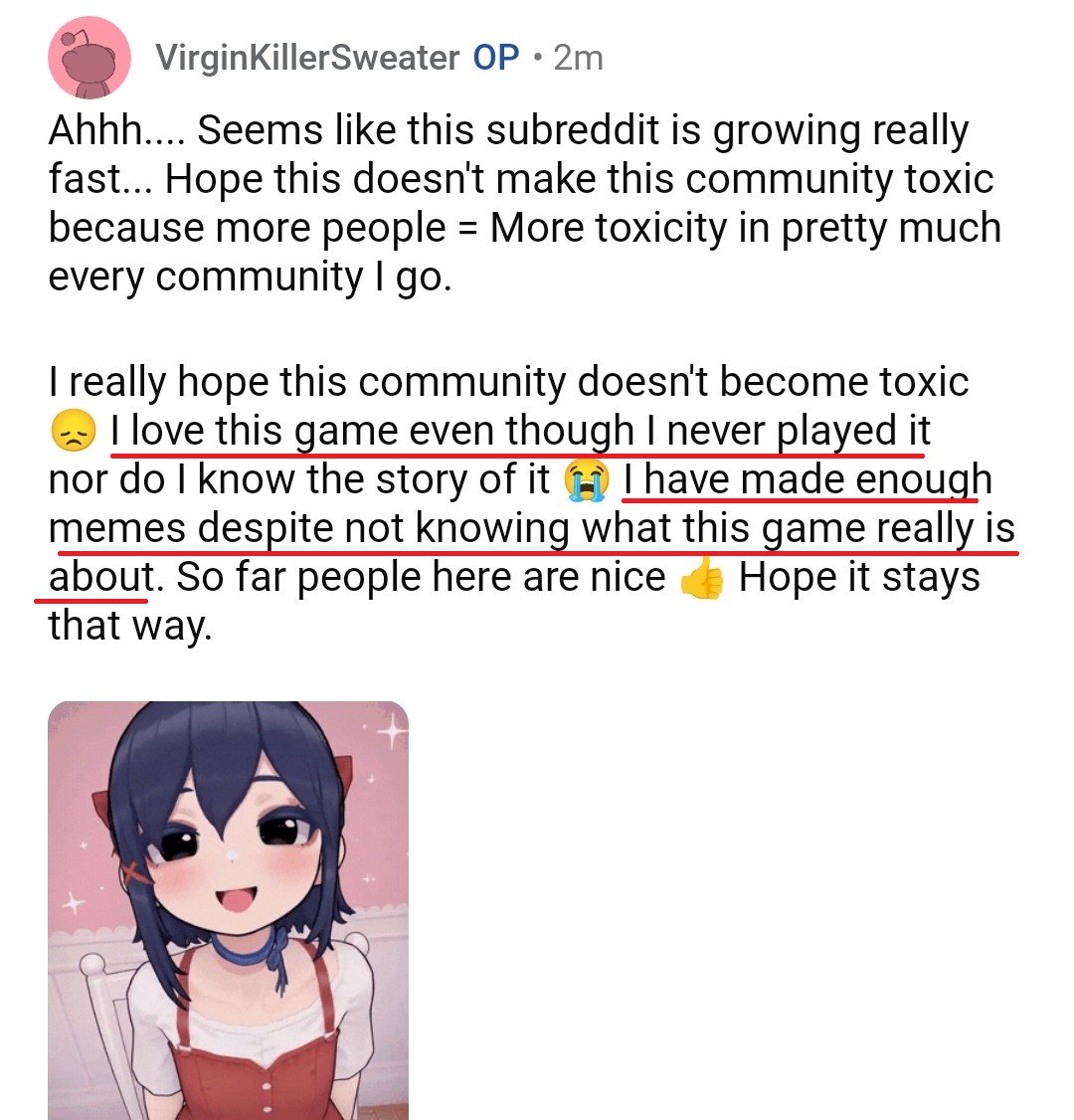This screenshot has width=1074, height=1120.
Task: Select the blue OP badge
Action: click(x=496, y=58)
